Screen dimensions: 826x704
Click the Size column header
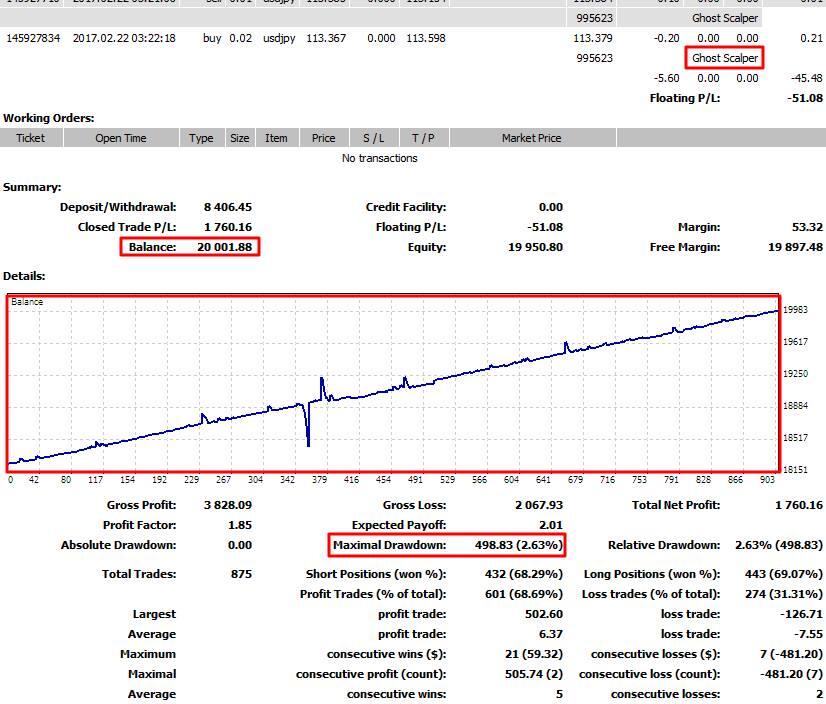[x=240, y=138]
